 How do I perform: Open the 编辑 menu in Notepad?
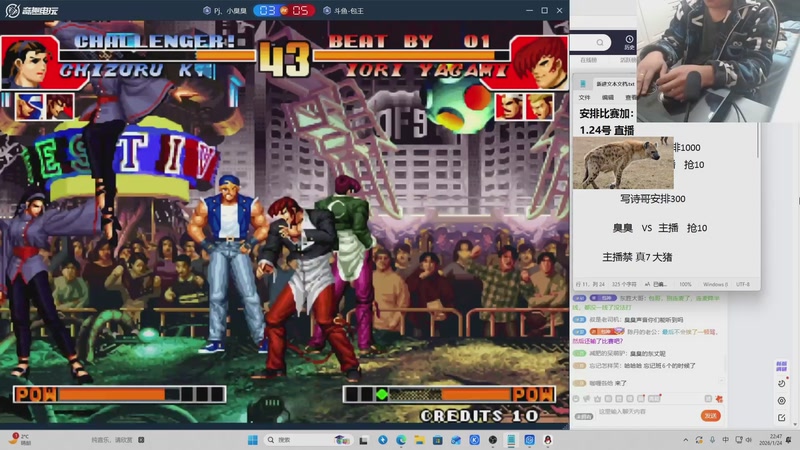coord(608,97)
